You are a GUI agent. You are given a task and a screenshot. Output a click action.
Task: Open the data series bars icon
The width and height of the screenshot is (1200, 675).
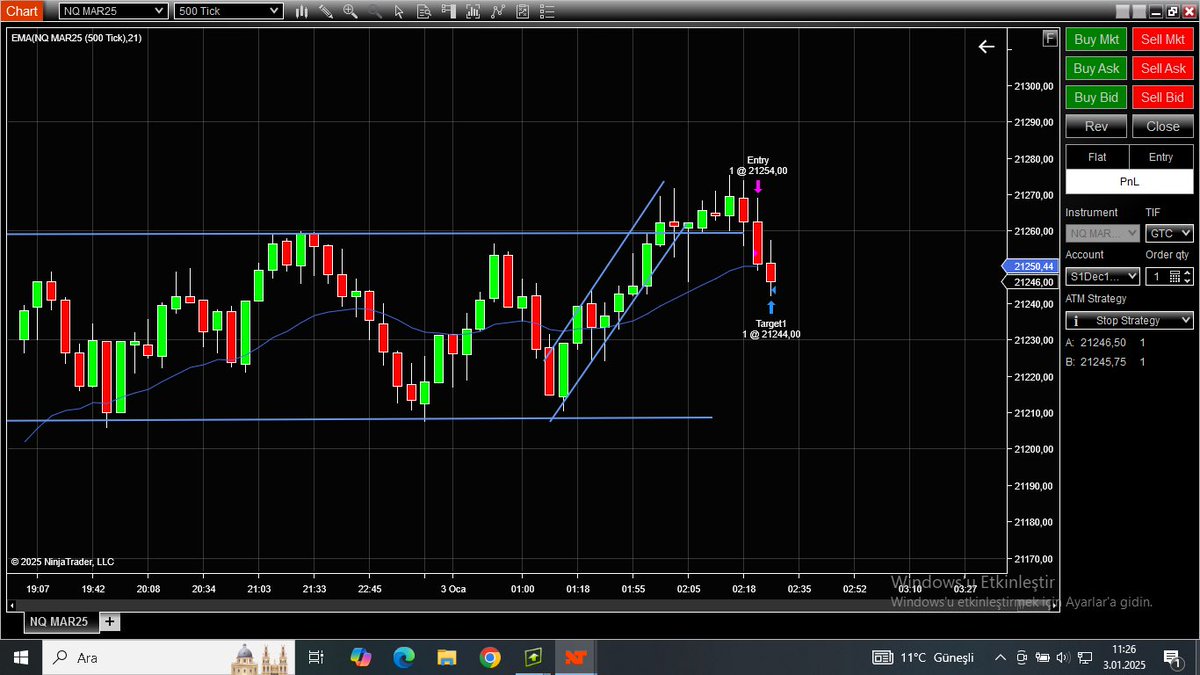(x=473, y=12)
